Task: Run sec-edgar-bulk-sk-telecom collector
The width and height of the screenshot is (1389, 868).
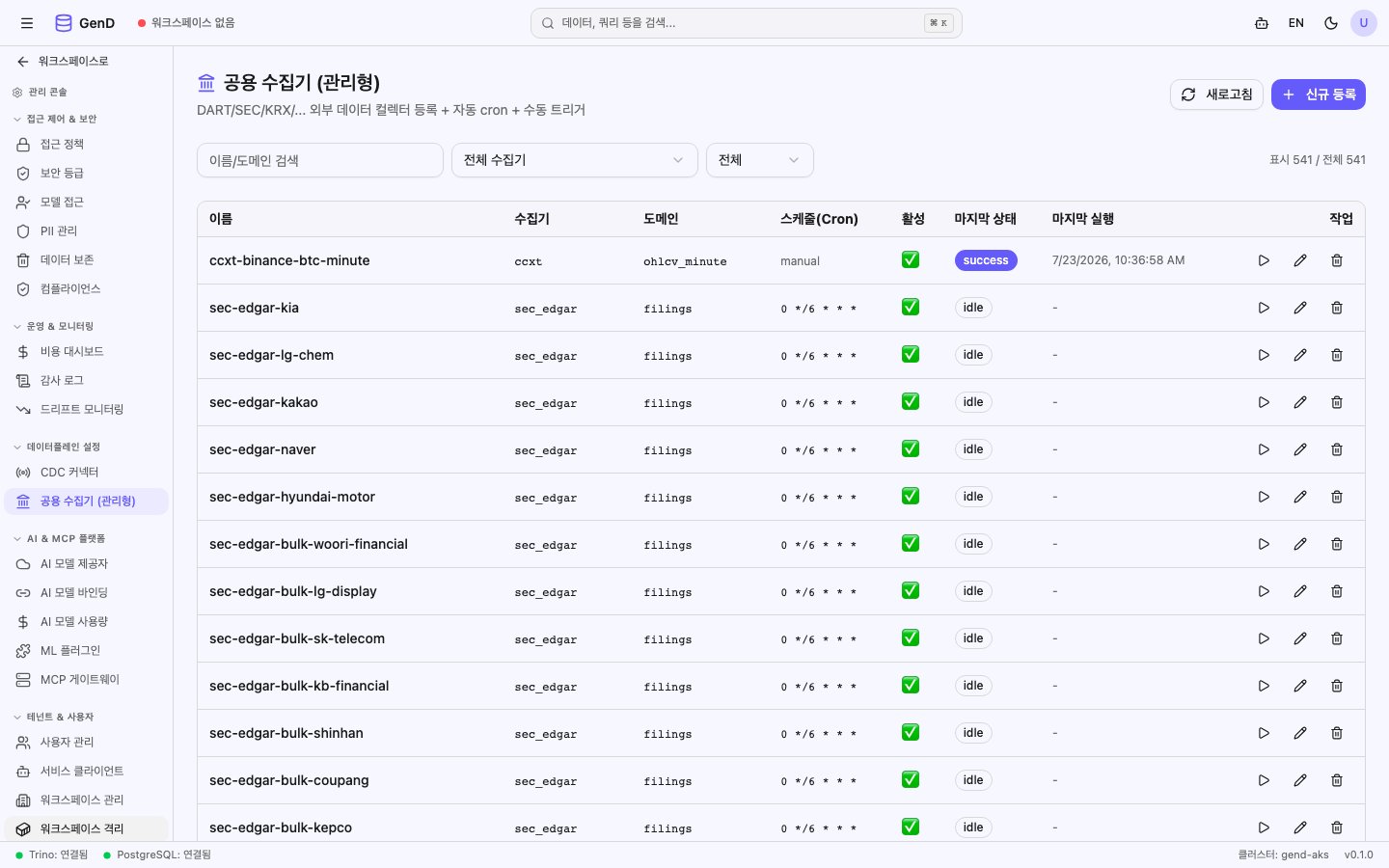Action: point(1264,638)
